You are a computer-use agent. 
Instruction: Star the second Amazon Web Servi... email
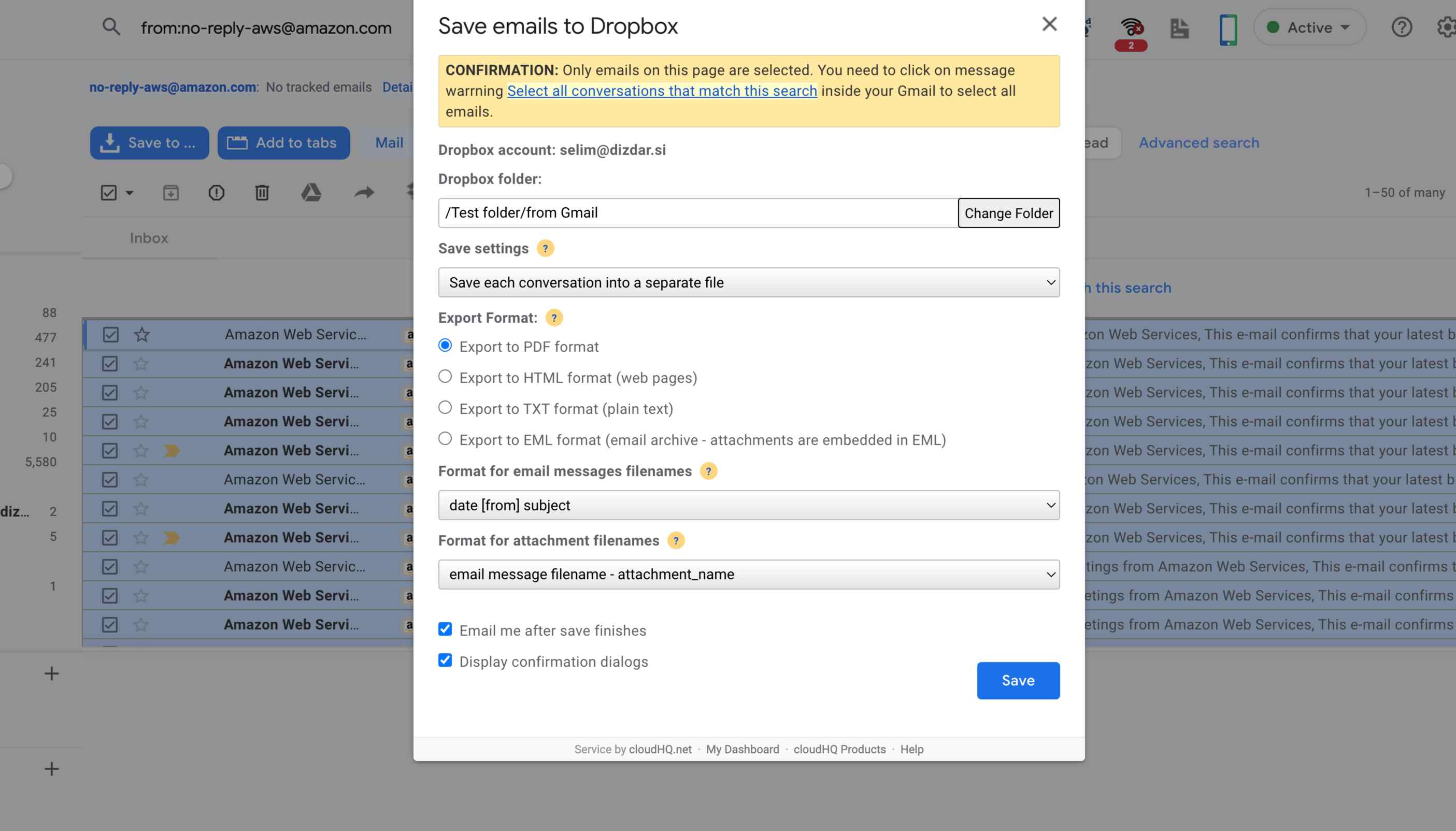141,364
